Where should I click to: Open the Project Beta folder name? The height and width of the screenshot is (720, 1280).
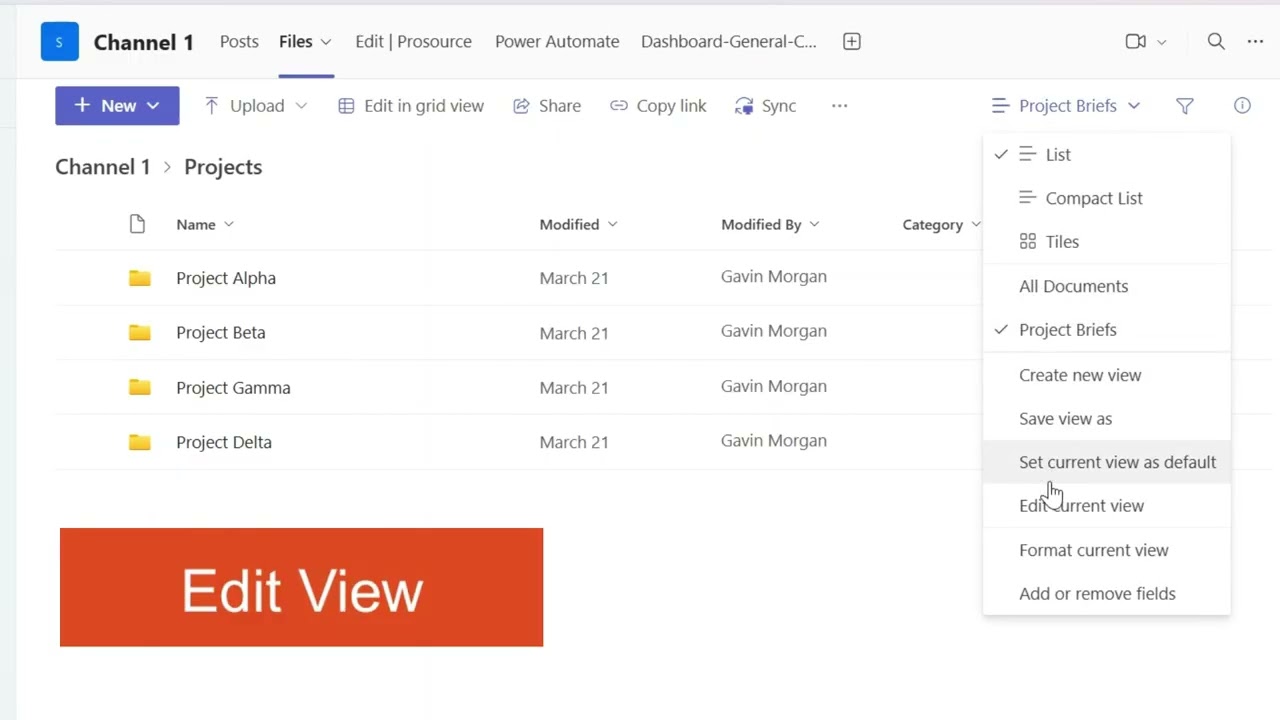(221, 332)
